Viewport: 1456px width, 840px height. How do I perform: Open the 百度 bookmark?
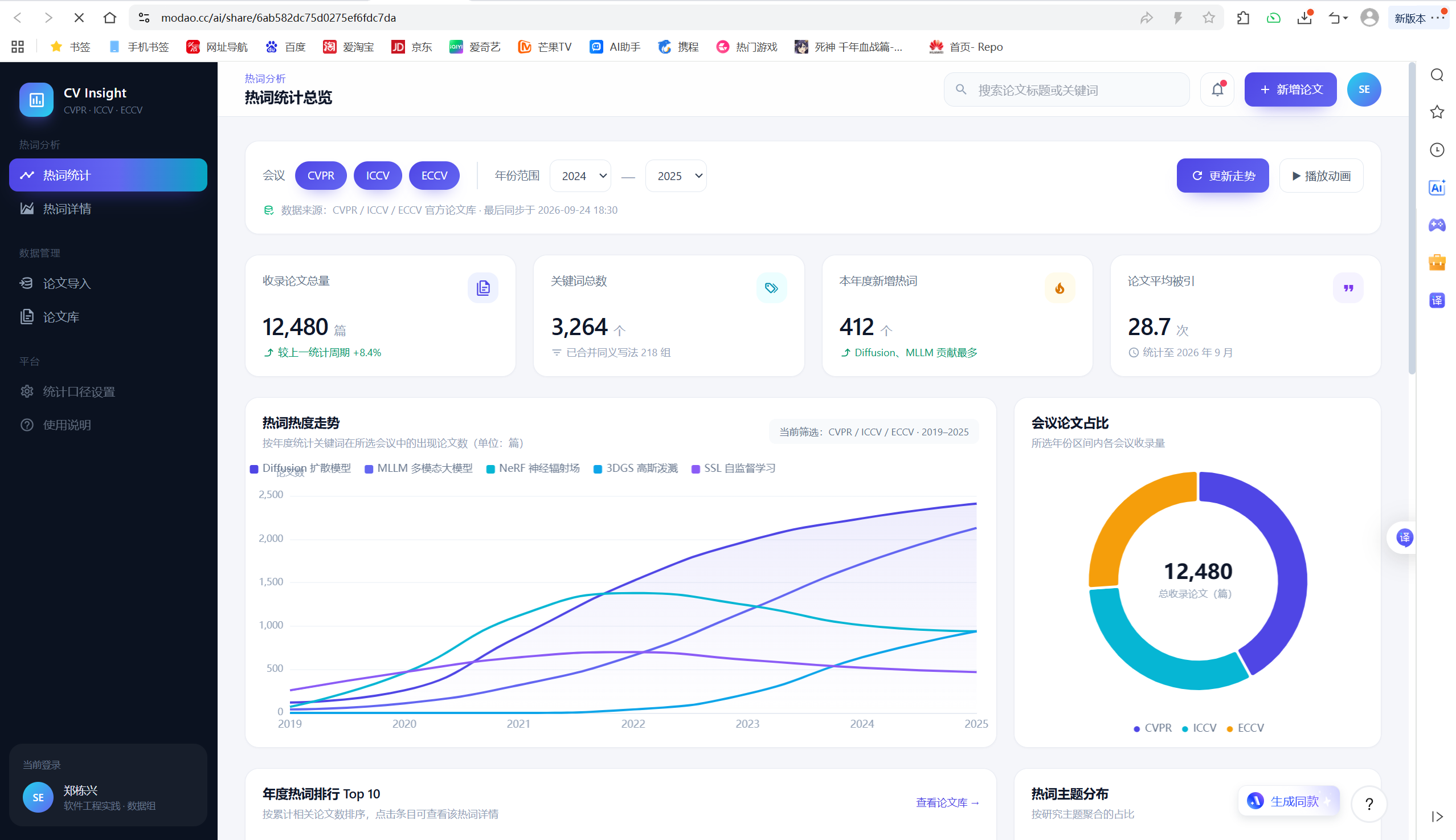pyautogui.click(x=285, y=47)
